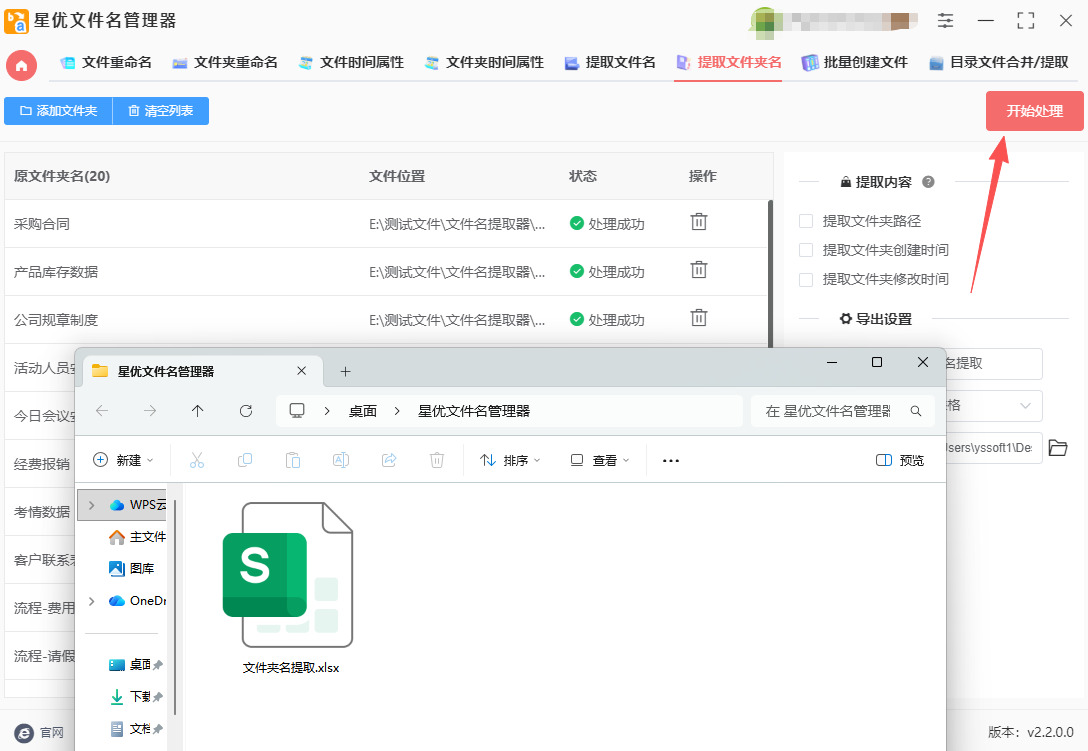Click the settings sliders icon in title bar
The width and height of the screenshot is (1088, 751).
point(945,21)
